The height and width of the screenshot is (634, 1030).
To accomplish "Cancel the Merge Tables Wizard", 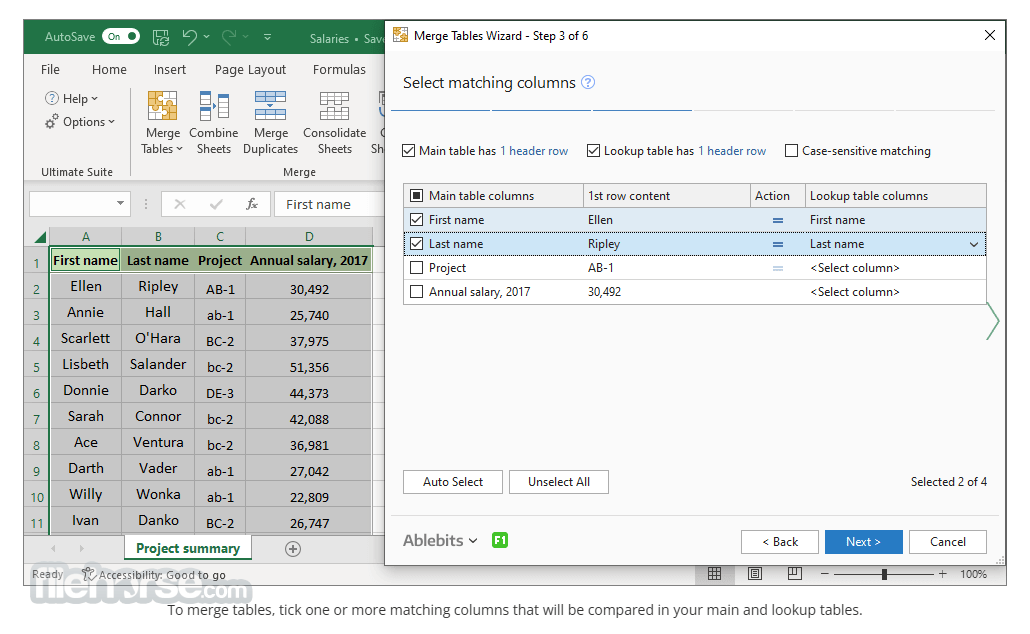I will [947, 542].
